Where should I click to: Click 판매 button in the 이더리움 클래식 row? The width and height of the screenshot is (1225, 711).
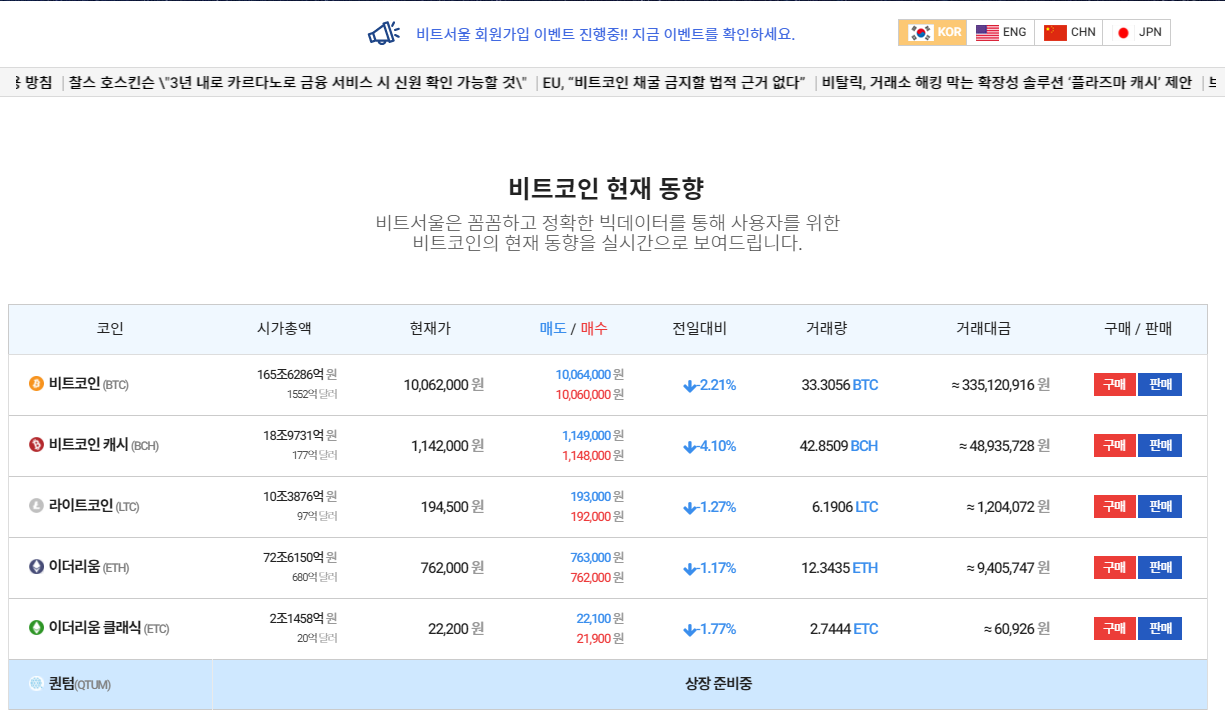(x=1160, y=629)
